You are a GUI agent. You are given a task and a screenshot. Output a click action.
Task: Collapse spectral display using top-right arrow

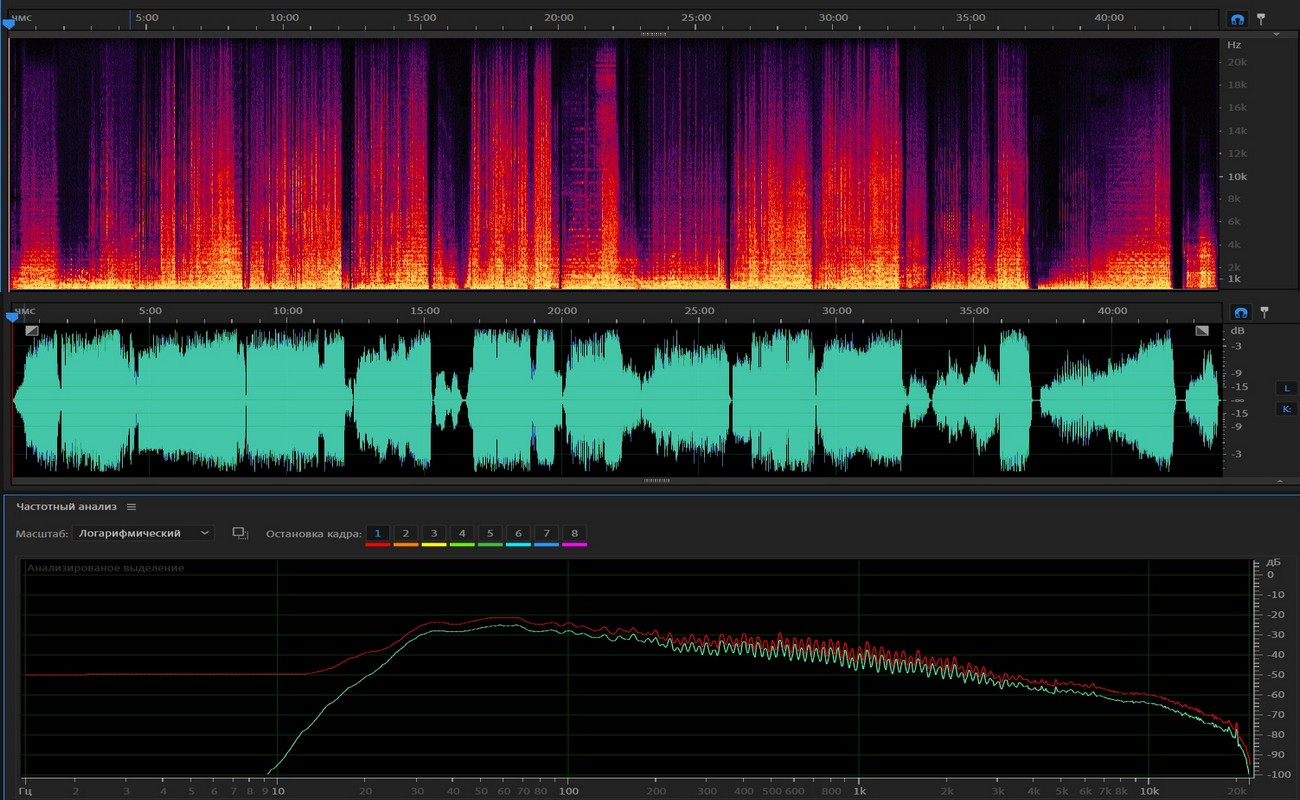pyautogui.click(x=1276, y=34)
